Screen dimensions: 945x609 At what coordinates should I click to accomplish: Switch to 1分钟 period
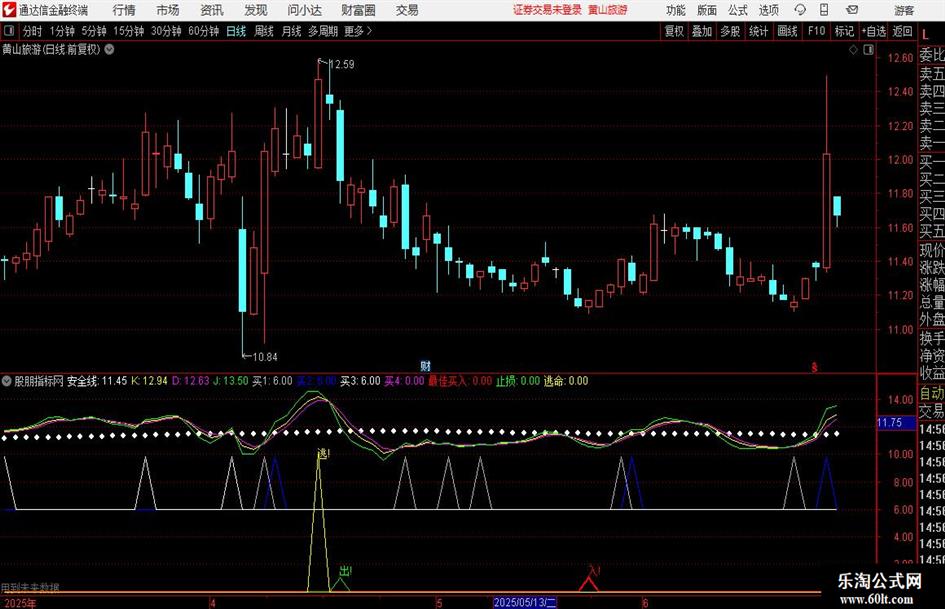coord(61,31)
